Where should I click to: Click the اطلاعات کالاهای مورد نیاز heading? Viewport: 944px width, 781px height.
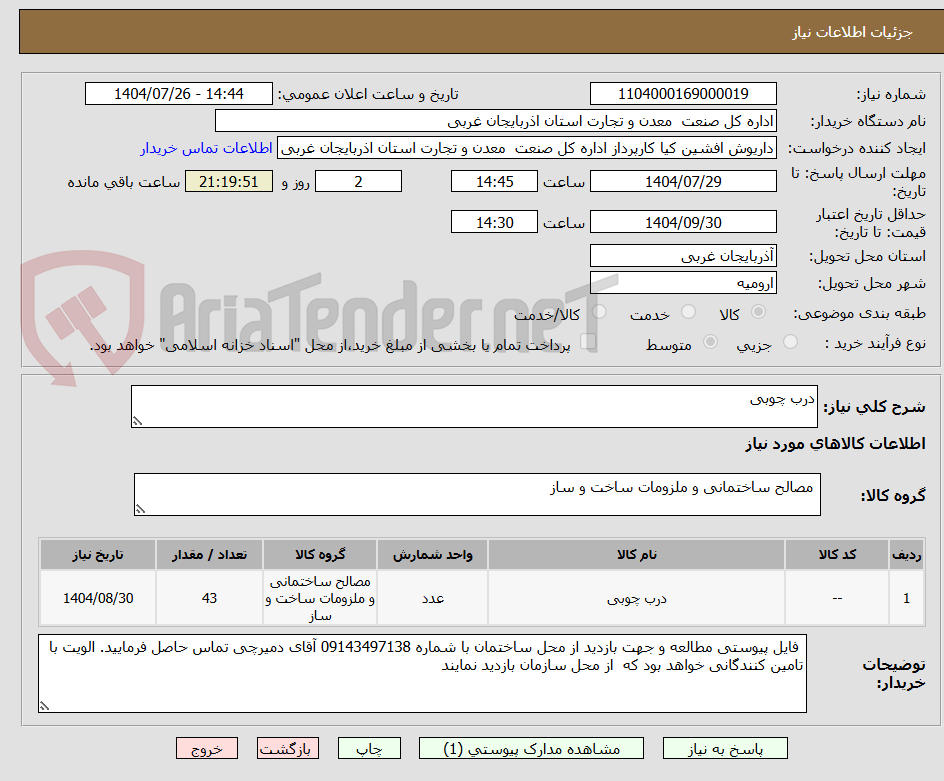pos(835,444)
